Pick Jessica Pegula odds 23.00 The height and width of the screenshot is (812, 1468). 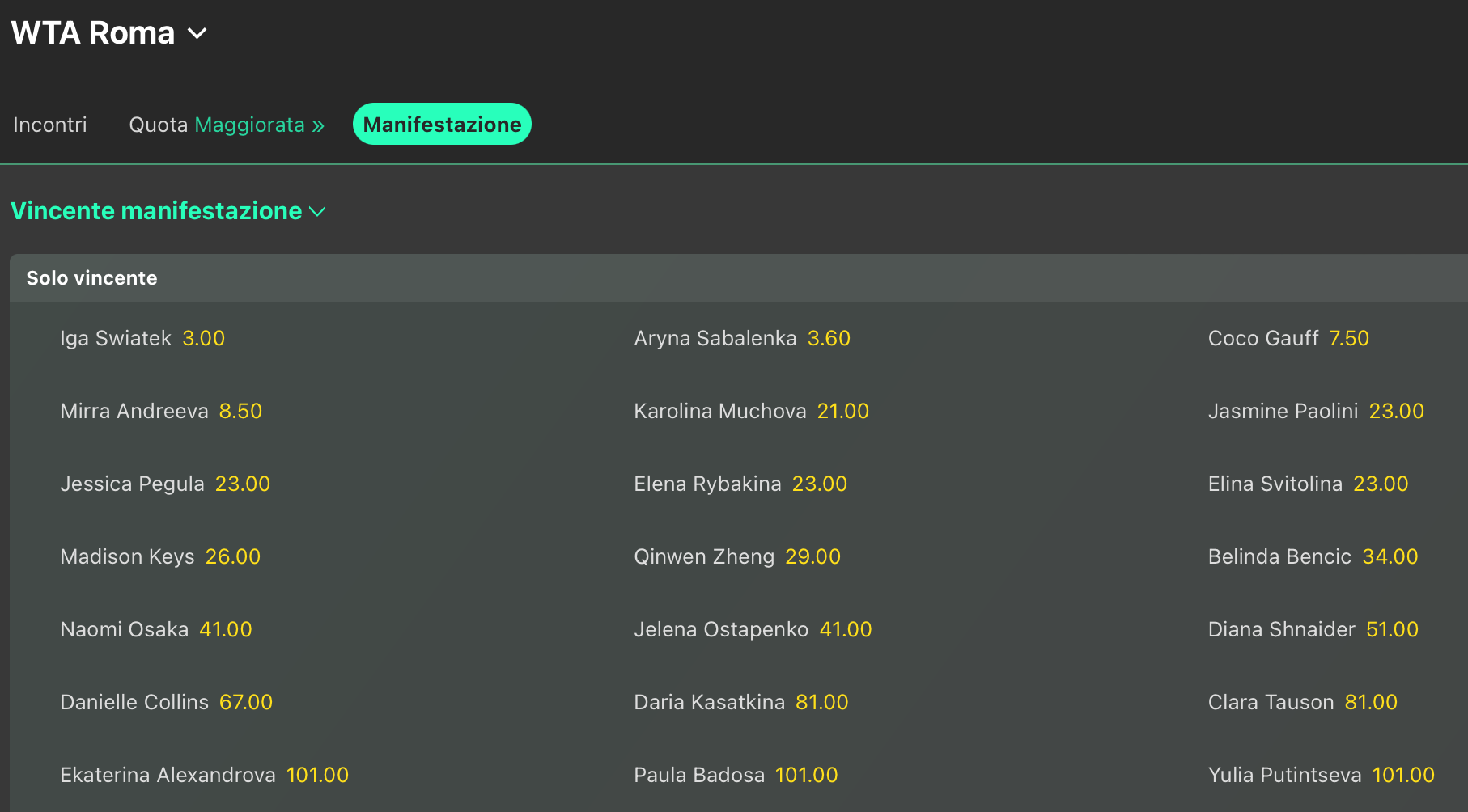[242, 484]
